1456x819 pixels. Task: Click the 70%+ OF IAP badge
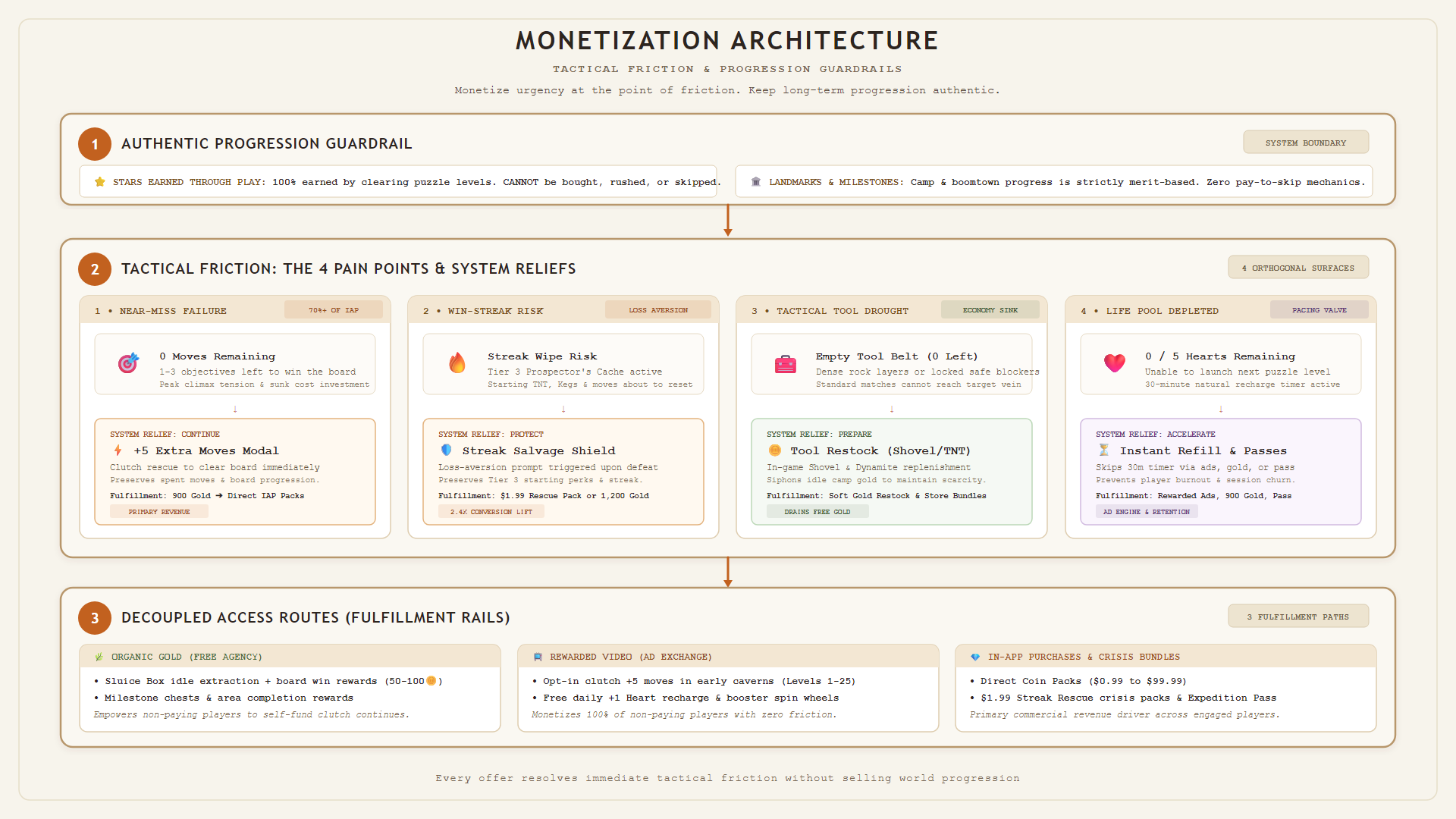click(334, 310)
